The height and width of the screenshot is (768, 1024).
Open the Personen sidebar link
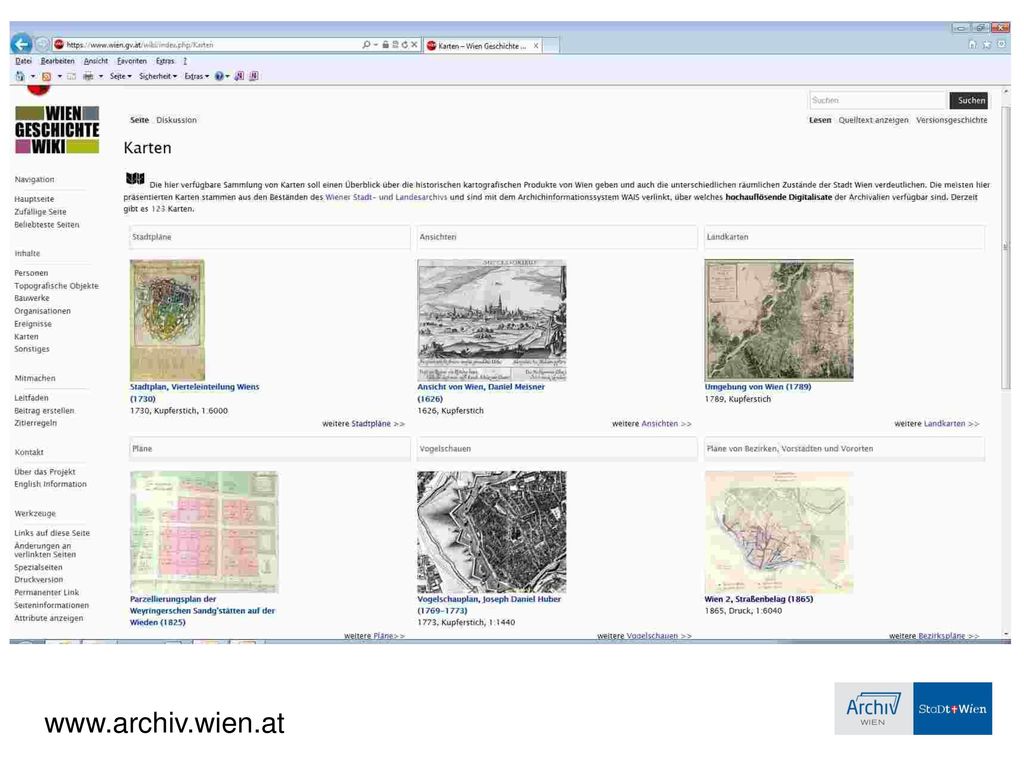[31, 273]
